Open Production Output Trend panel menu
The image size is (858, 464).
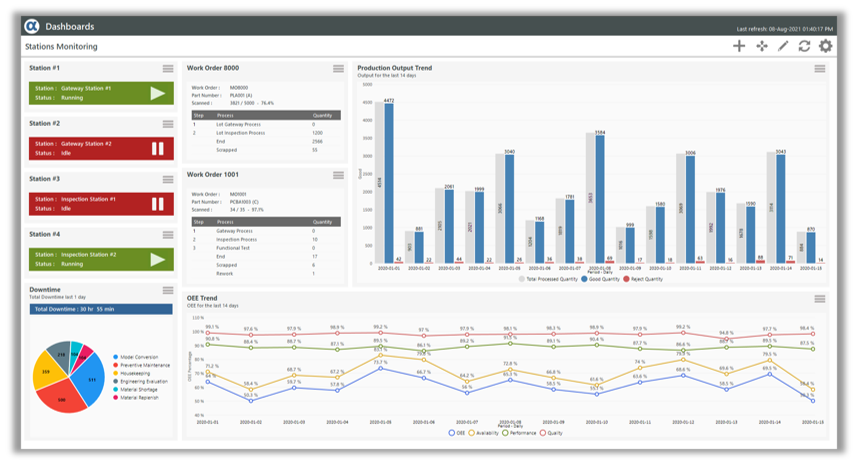(x=820, y=69)
